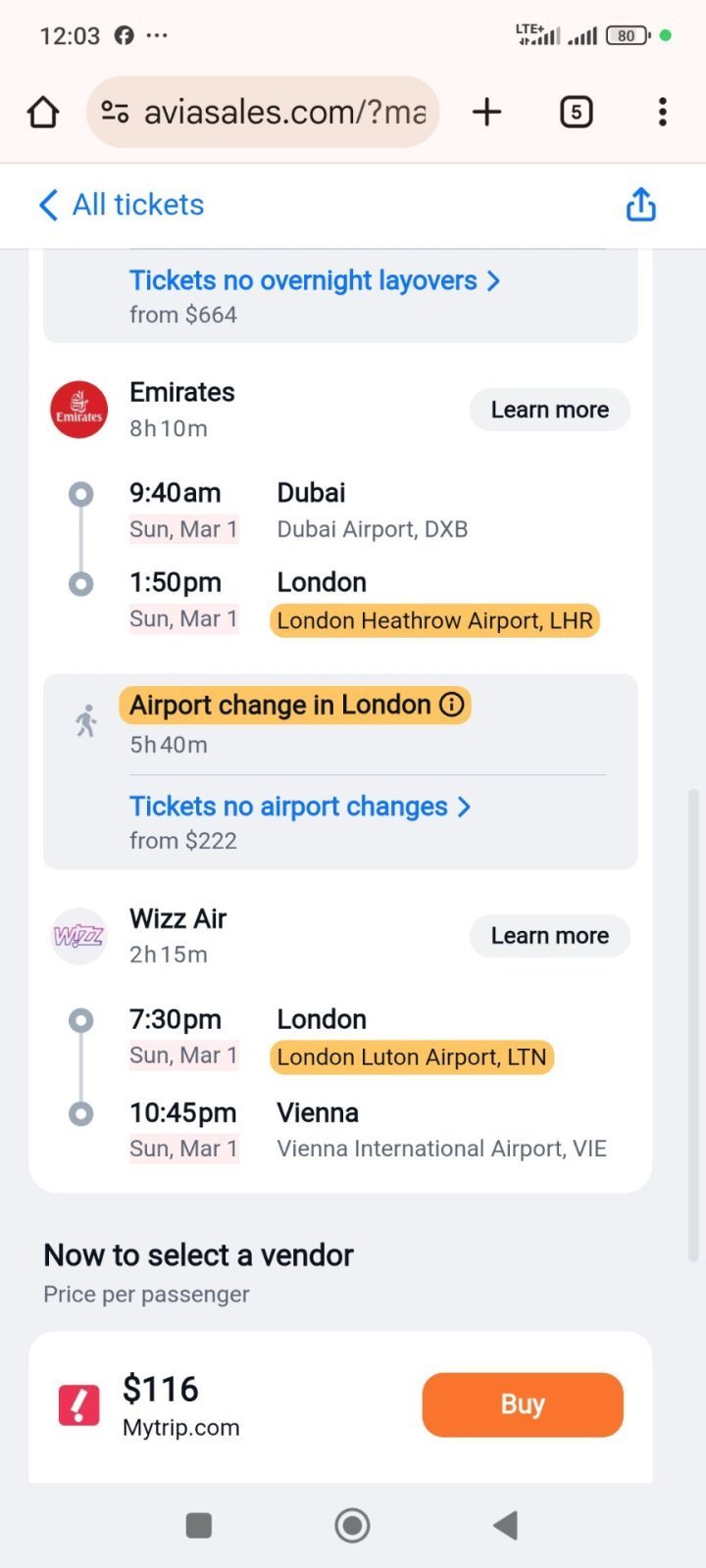Open Tickets no airport changes link

point(299,807)
